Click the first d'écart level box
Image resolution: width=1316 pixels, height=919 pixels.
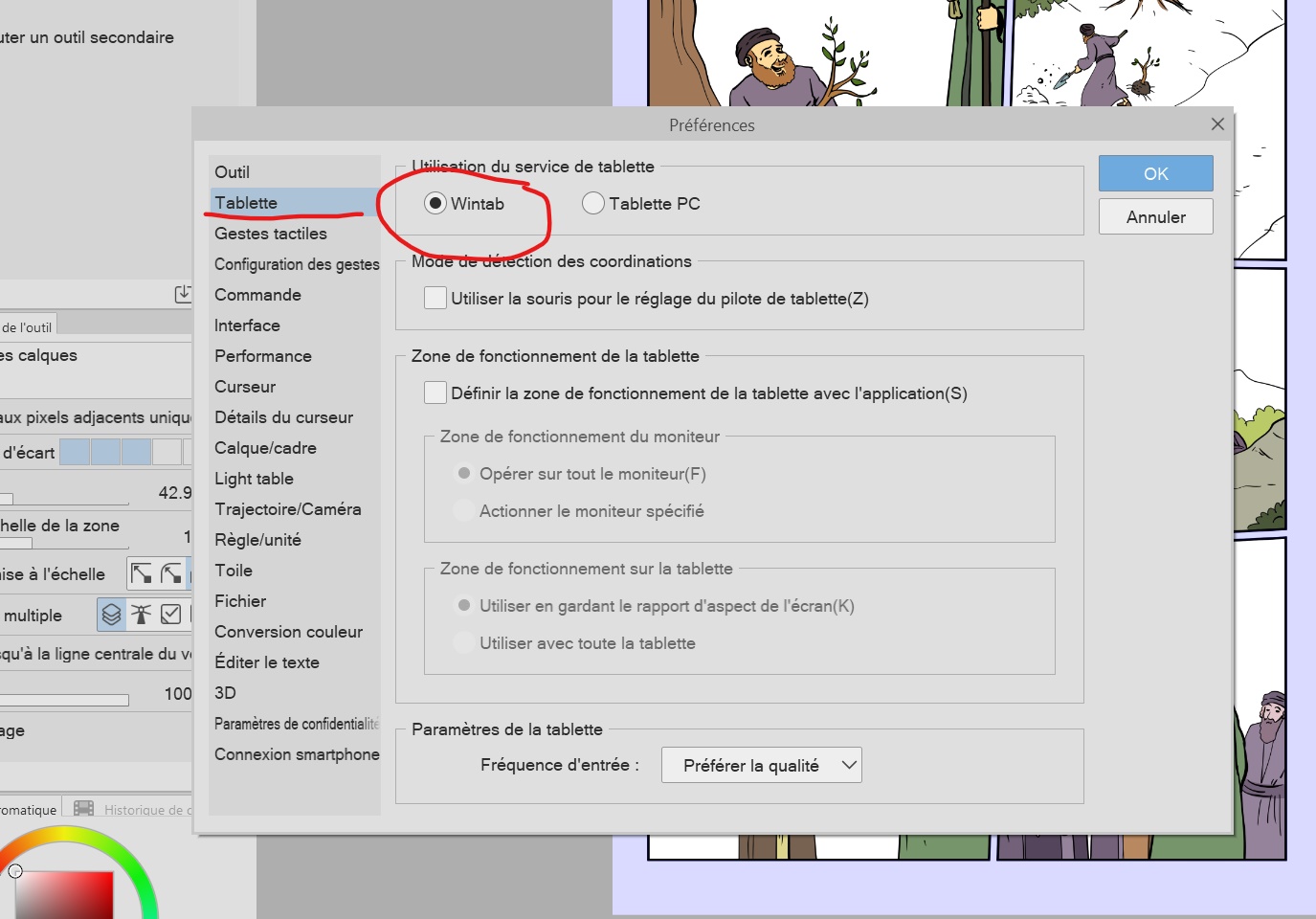(75, 452)
